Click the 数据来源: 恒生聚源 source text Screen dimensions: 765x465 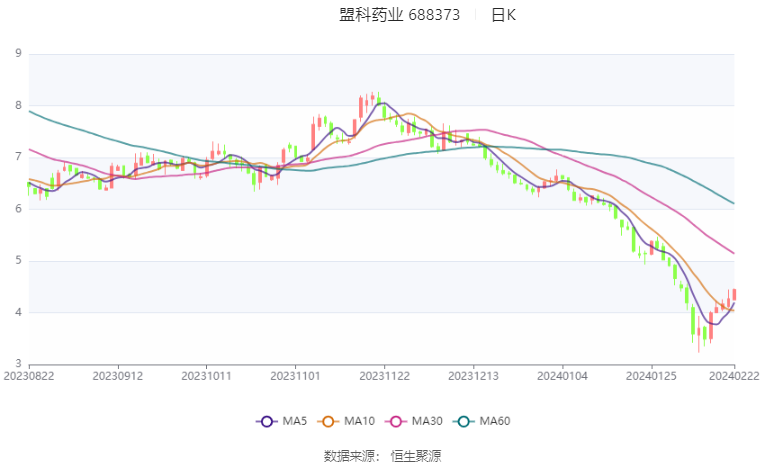(382, 456)
